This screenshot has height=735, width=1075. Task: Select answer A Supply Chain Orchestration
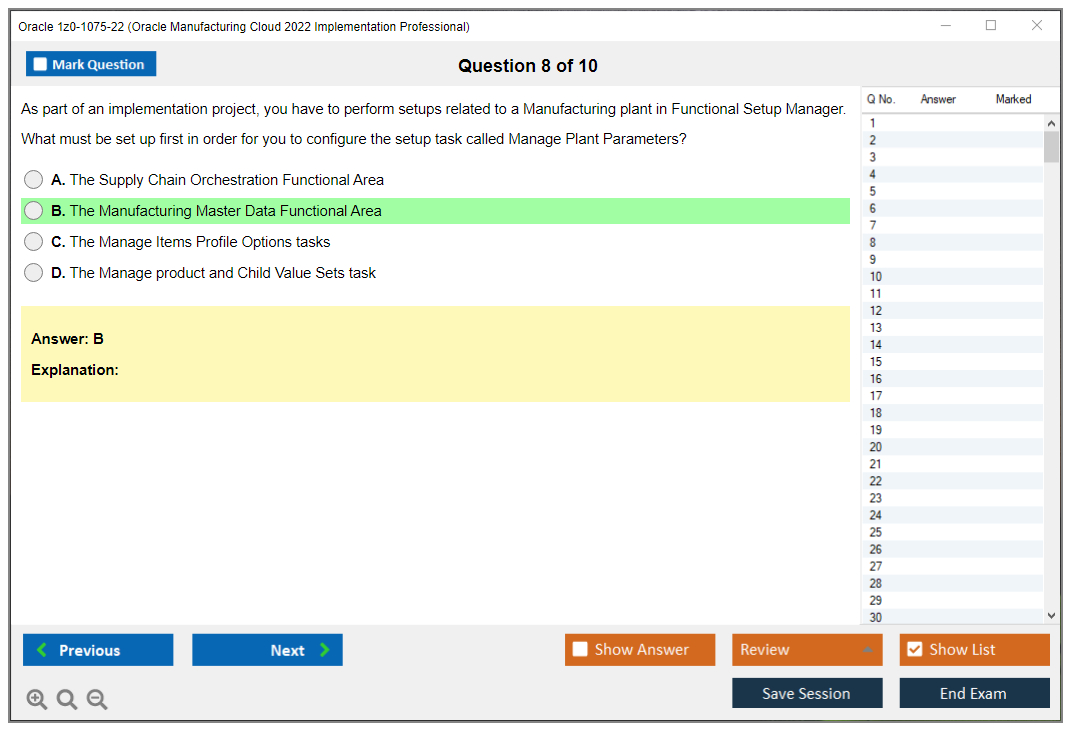(34, 180)
